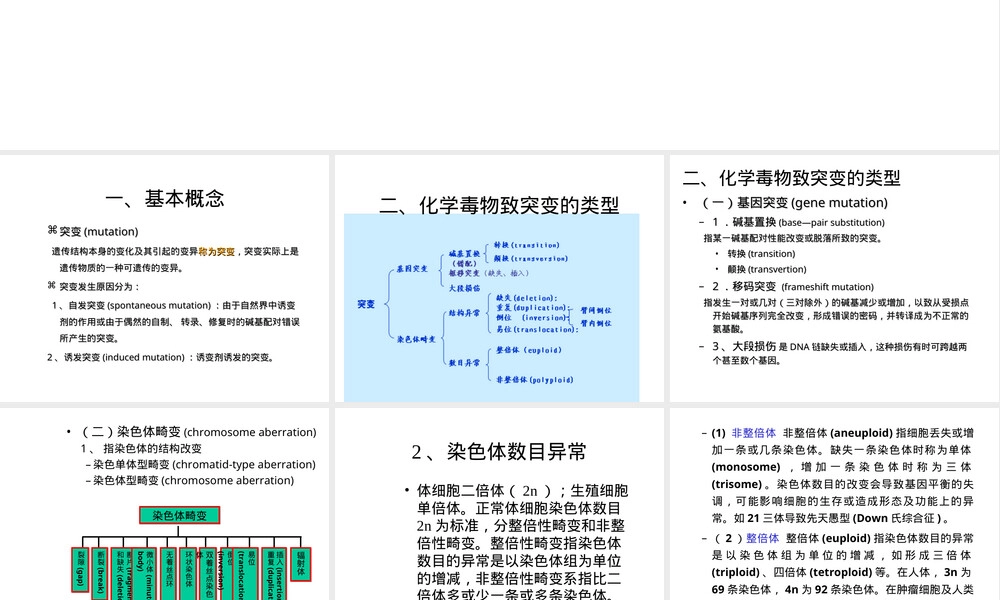Click the 突变 root node in the diagram
This screenshot has height=600, width=1000.
(366, 304)
